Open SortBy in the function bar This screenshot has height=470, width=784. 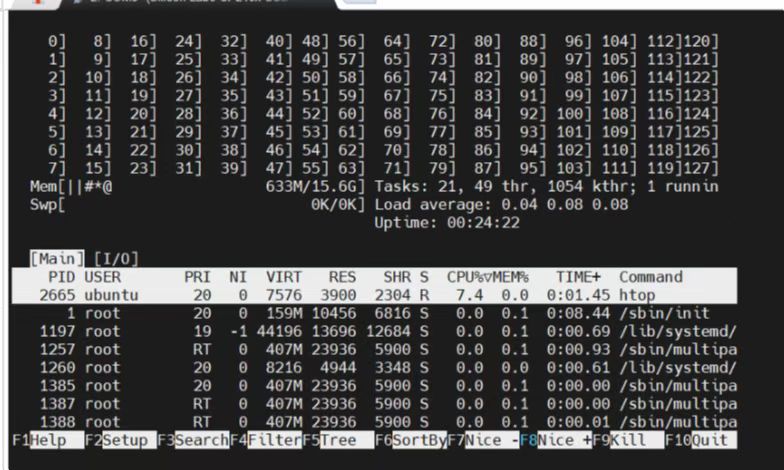pos(420,440)
